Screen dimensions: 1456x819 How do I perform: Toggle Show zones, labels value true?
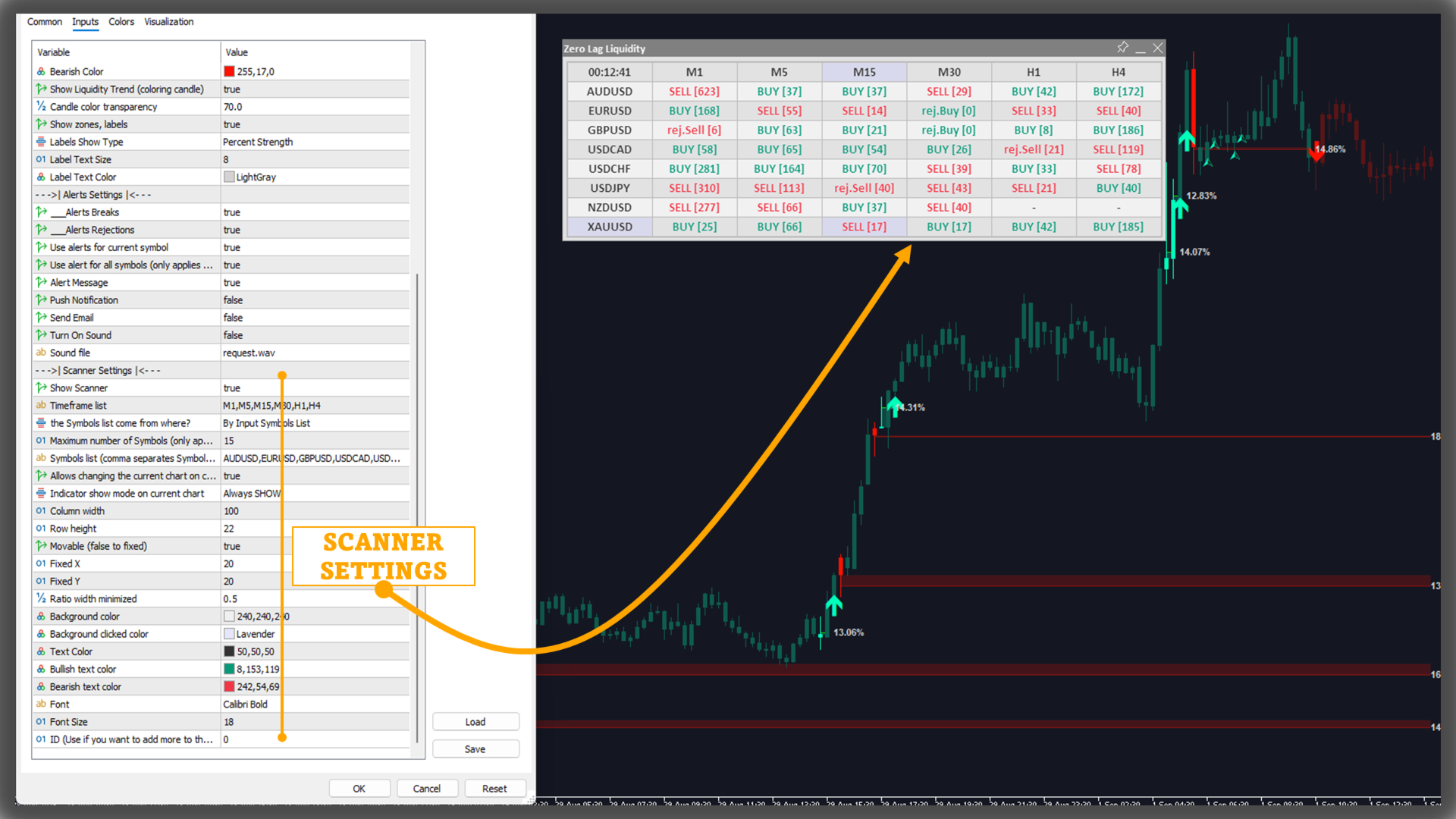(x=315, y=124)
